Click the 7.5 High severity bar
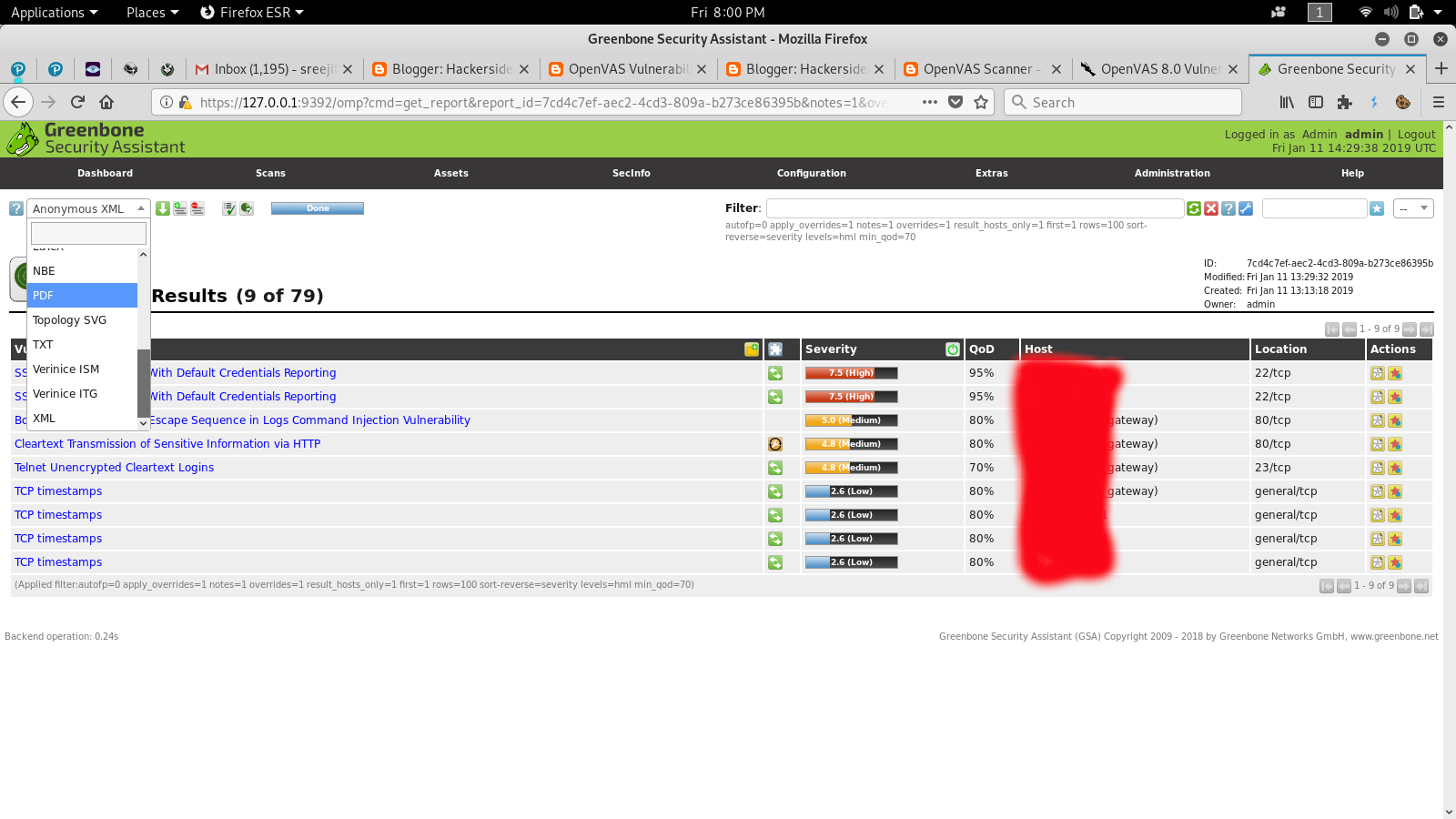Image resolution: width=1456 pixels, height=819 pixels. (x=850, y=372)
